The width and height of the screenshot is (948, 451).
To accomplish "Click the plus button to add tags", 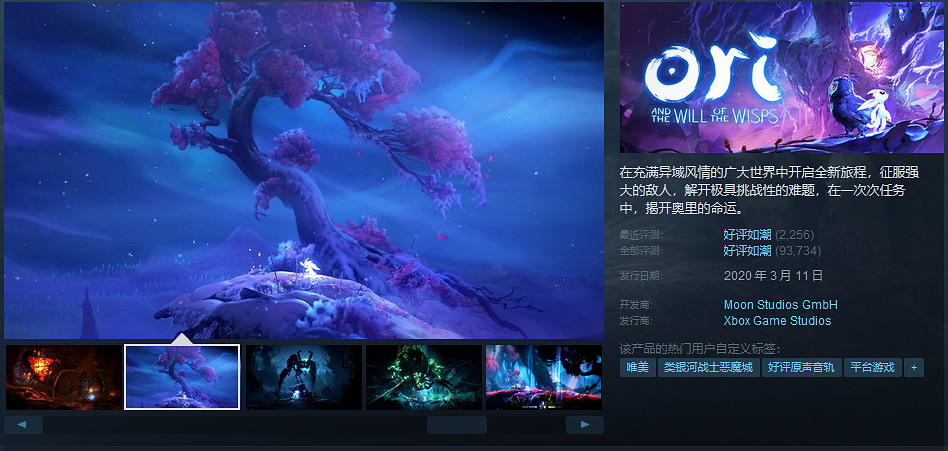I will point(914,368).
